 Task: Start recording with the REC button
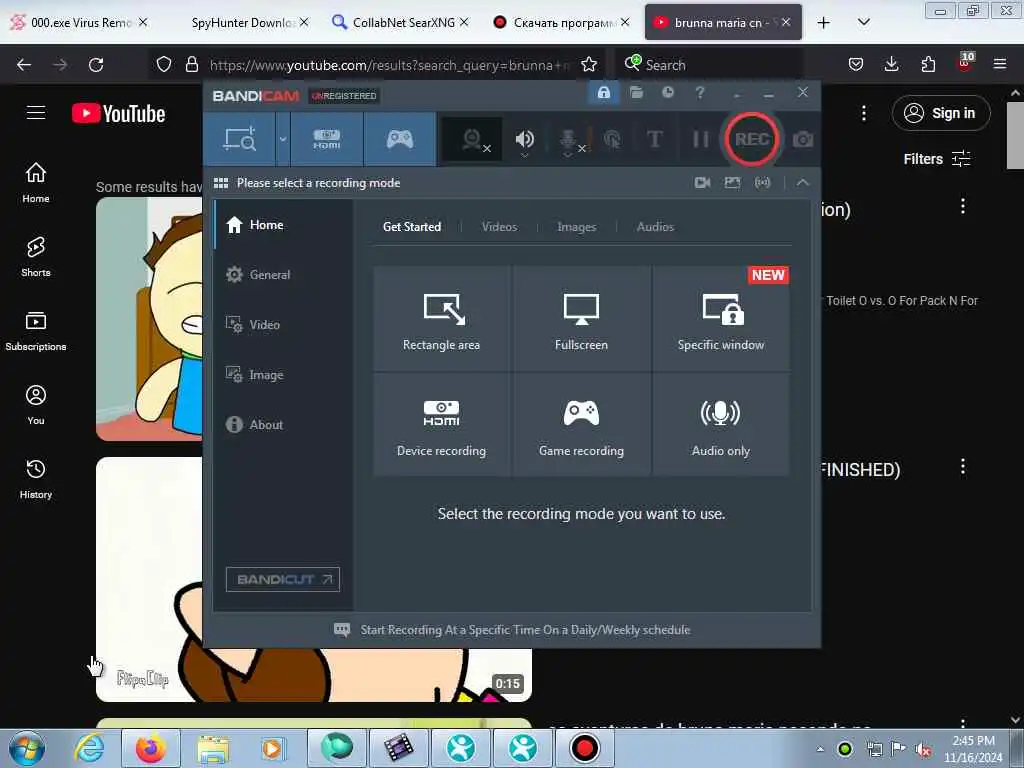752,139
